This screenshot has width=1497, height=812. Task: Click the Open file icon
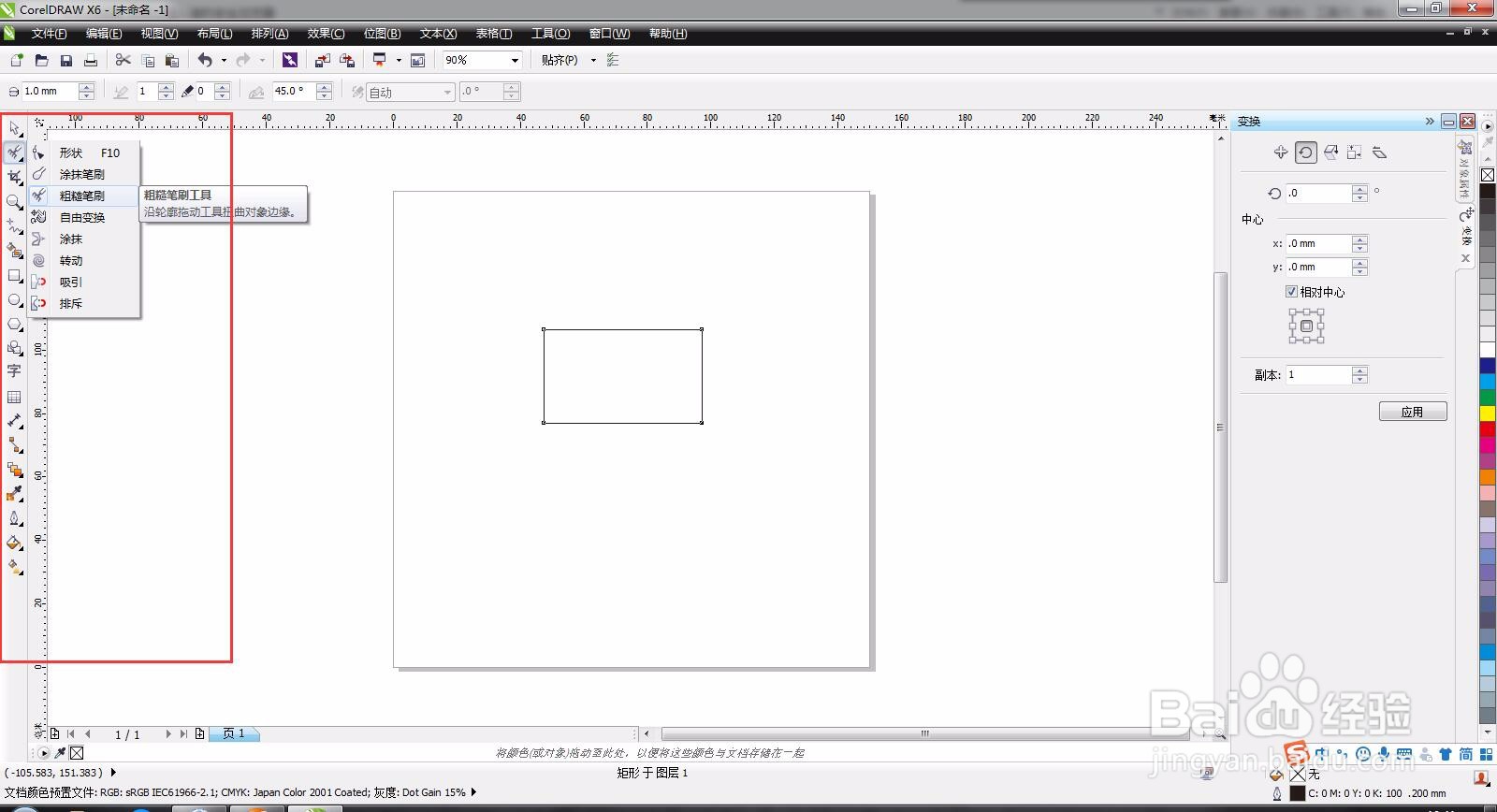41,60
